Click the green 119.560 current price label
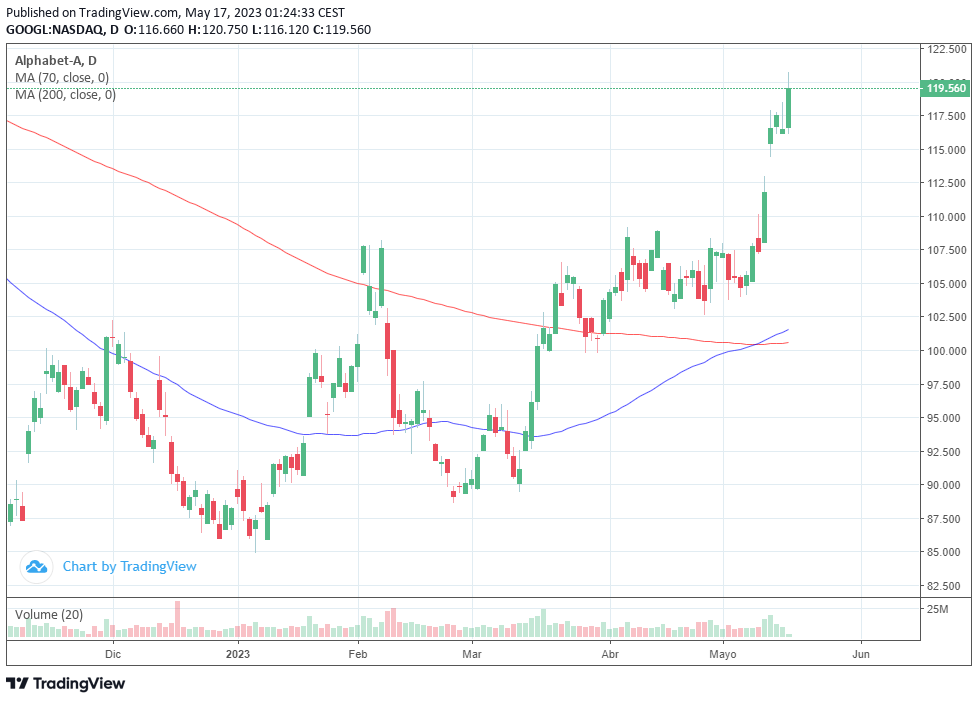Screen dimensions: 978x702 click(946, 88)
